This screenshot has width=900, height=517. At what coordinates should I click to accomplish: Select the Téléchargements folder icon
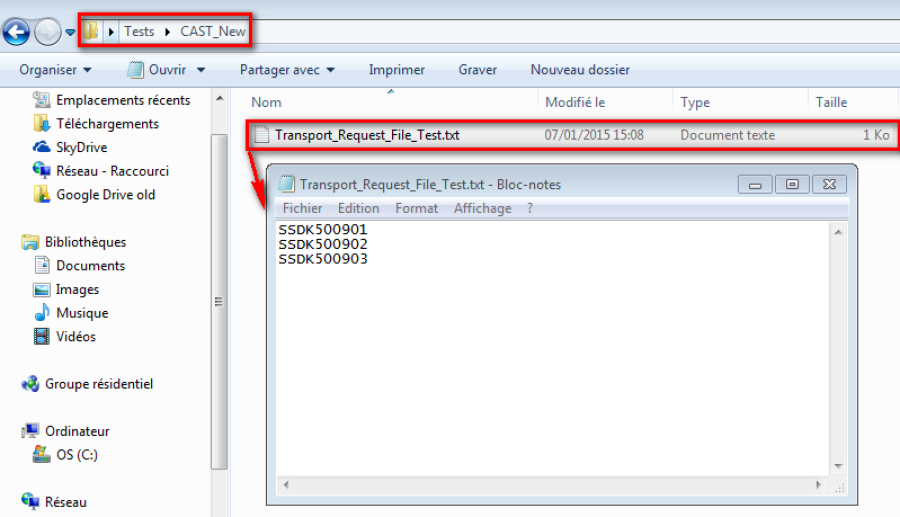pyautogui.click(x=41, y=123)
